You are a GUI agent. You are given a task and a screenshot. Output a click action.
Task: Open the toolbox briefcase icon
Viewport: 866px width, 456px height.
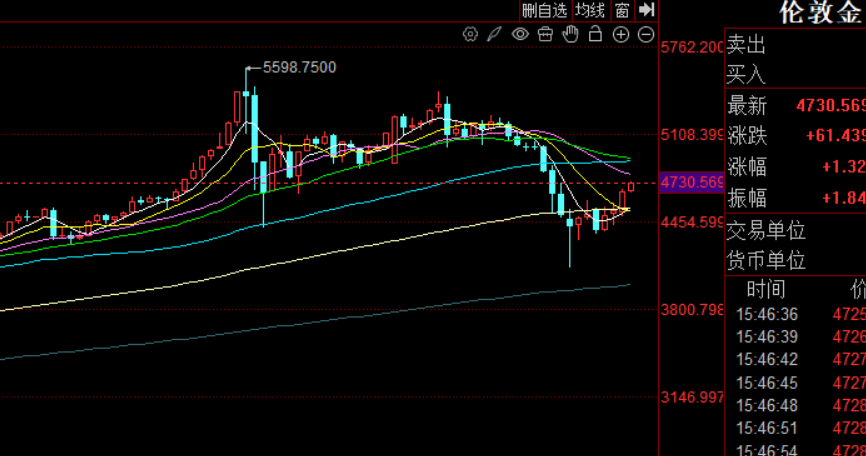(x=545, y=34)
